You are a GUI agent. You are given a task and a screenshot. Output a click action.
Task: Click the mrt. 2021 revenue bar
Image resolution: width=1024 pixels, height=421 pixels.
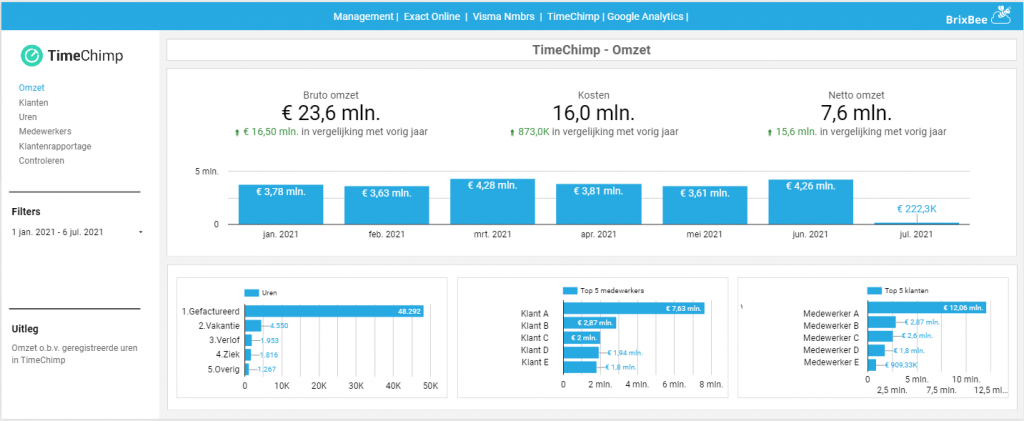click(492, 202)
